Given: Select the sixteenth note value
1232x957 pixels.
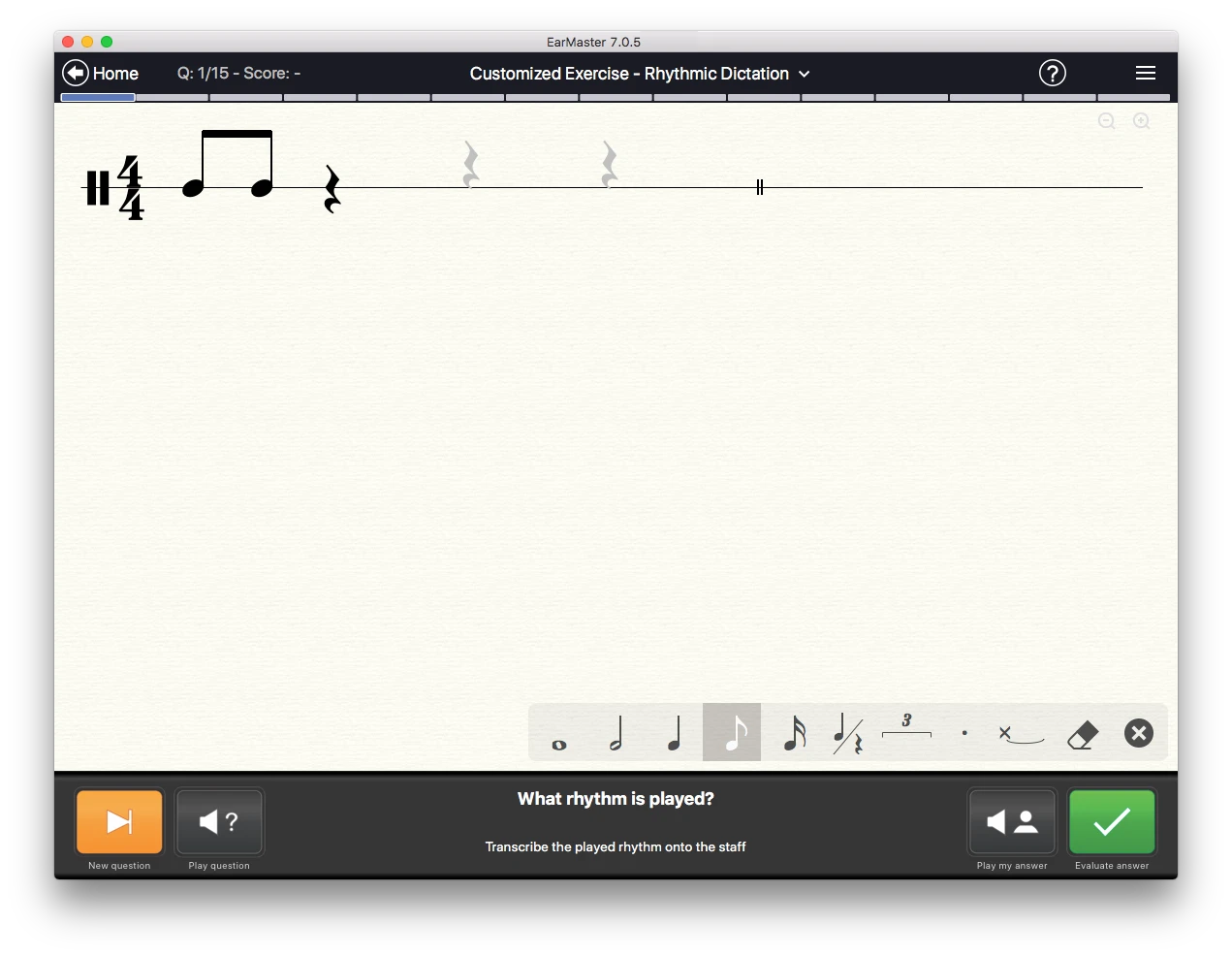Looking at the screenshot, I should coord(794,733).
